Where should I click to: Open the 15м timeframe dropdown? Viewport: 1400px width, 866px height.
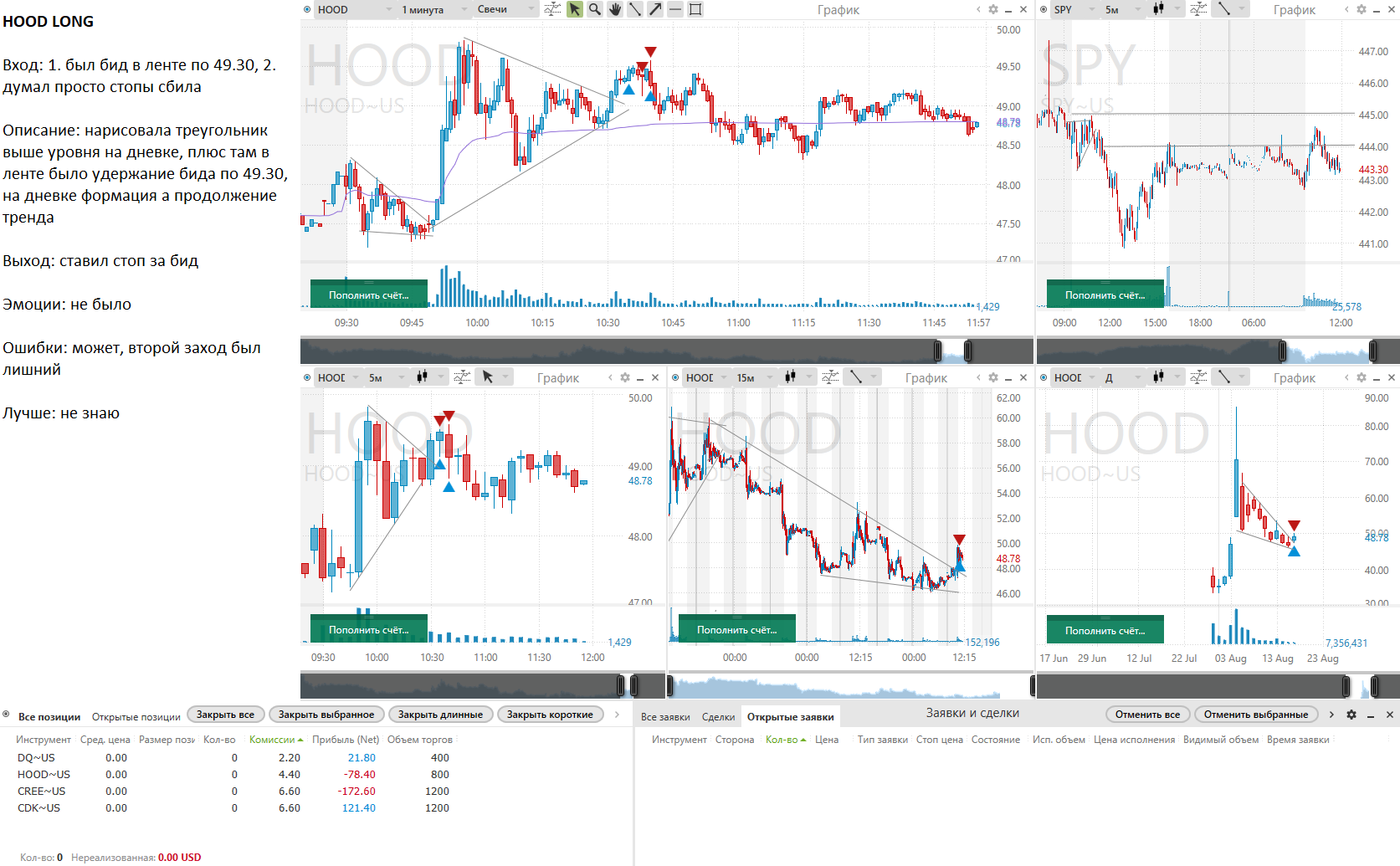pyautogui.click(x=755, y=377)
